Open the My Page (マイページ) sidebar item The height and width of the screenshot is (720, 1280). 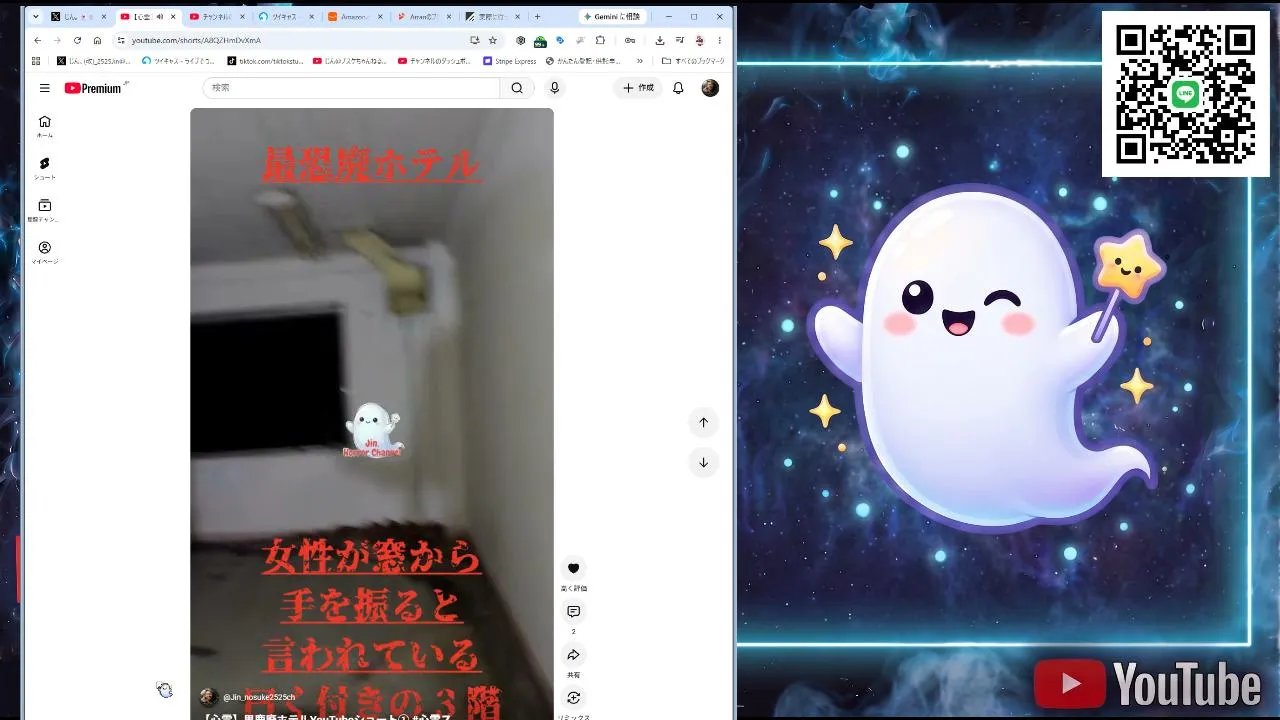[44, 252]
